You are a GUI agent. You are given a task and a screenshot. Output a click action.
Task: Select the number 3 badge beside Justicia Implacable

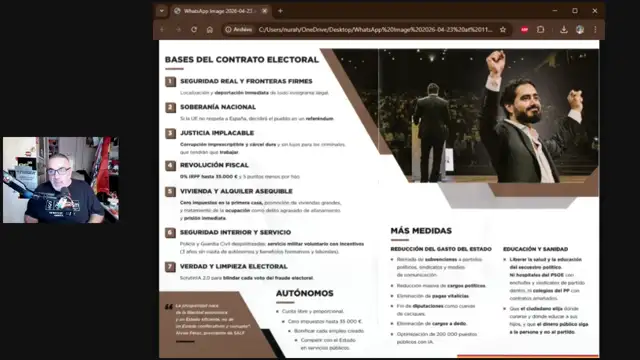[171, 133]
